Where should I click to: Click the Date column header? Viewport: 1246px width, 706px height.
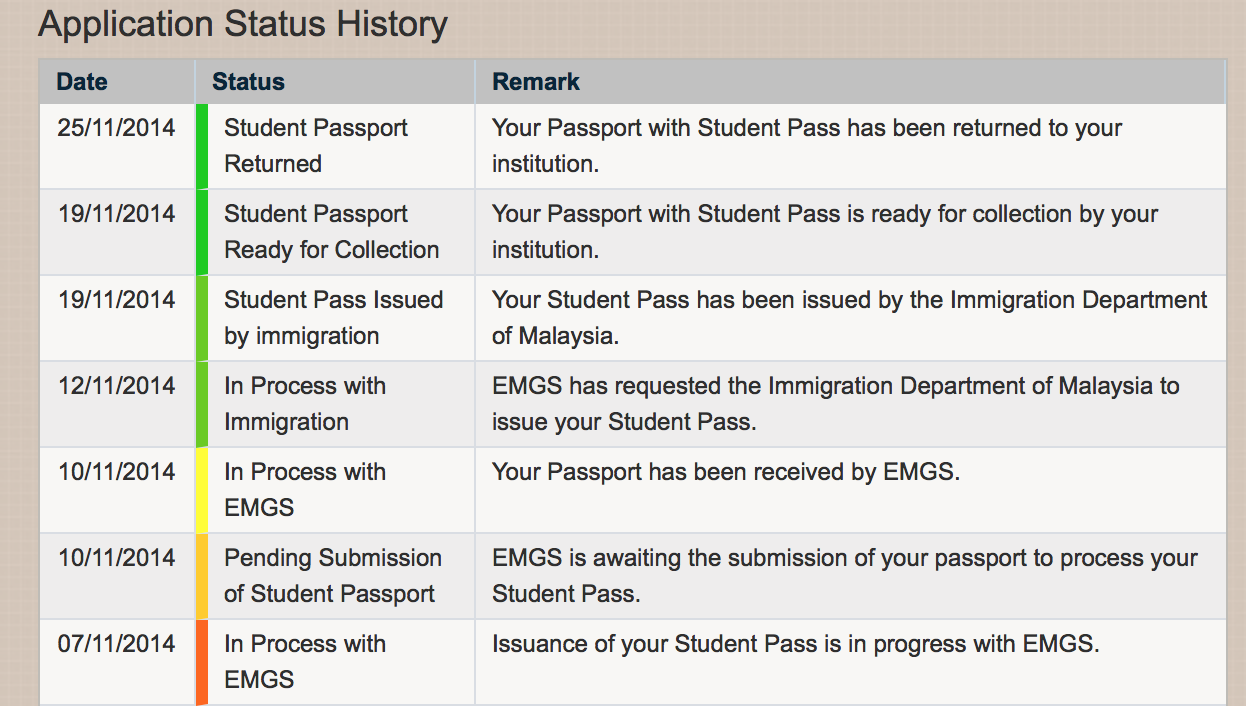coord(82,82)
